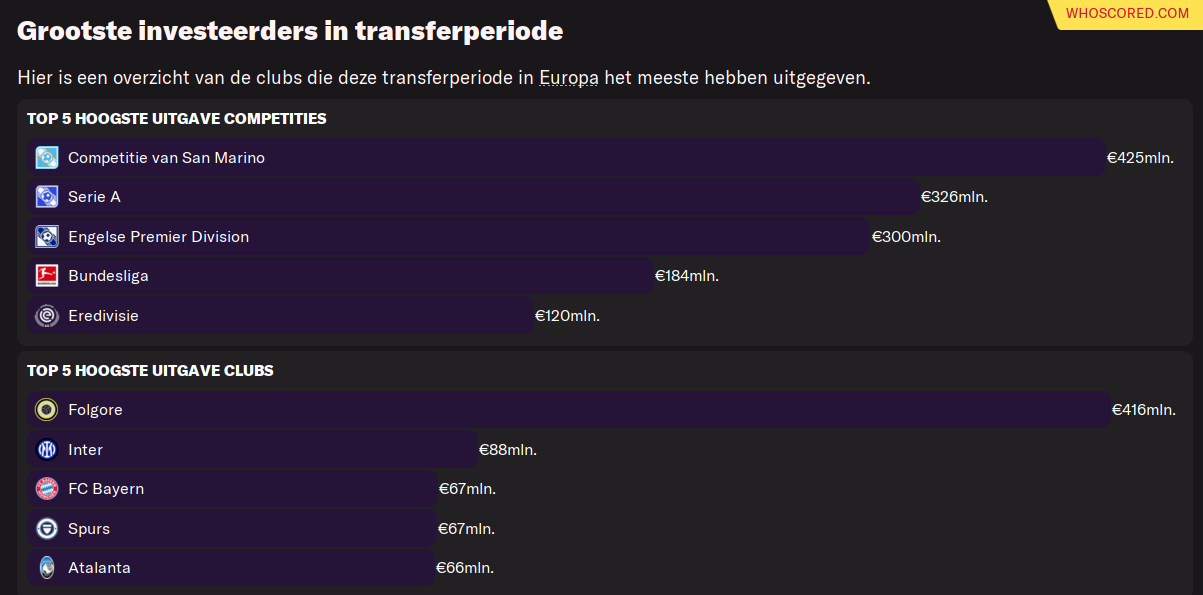
Task: Click the Bundesliga spending bar
Action: tap(341, 276)
